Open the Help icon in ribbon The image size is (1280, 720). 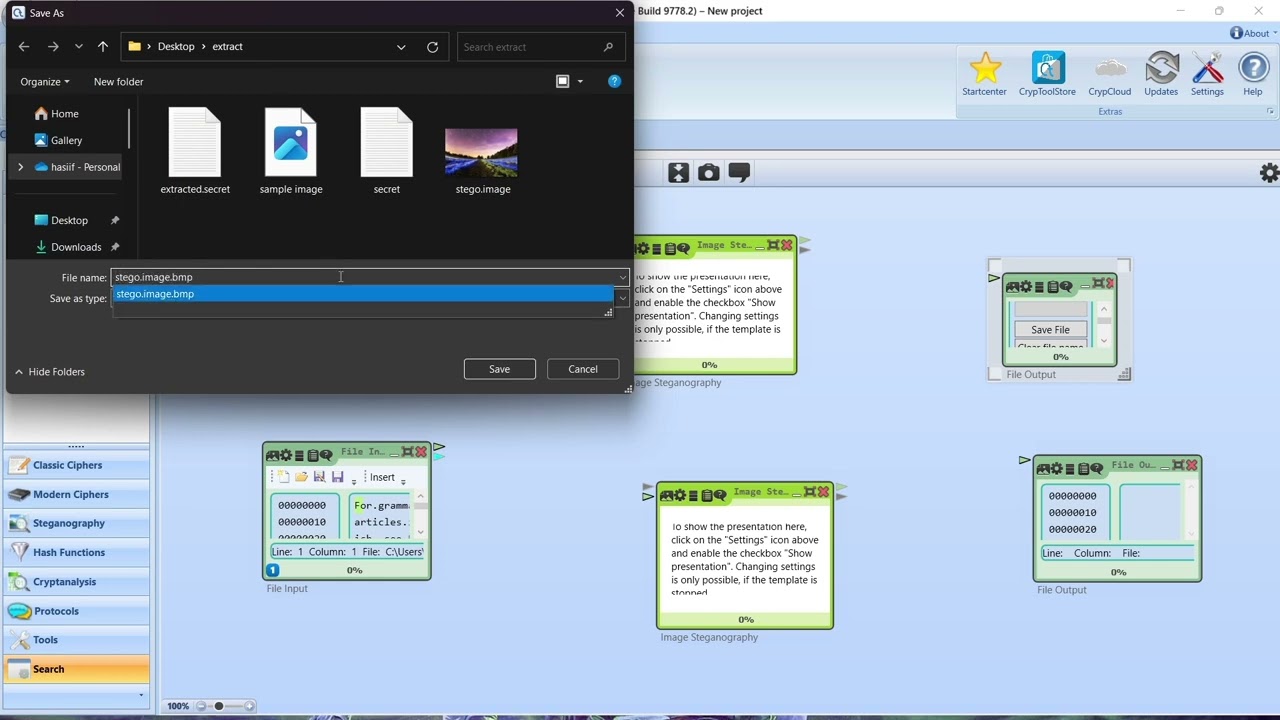(x=1253, y=74)
